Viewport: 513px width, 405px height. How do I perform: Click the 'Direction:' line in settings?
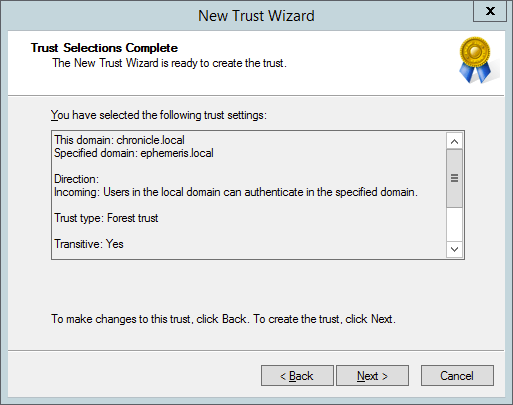(76, 179)
